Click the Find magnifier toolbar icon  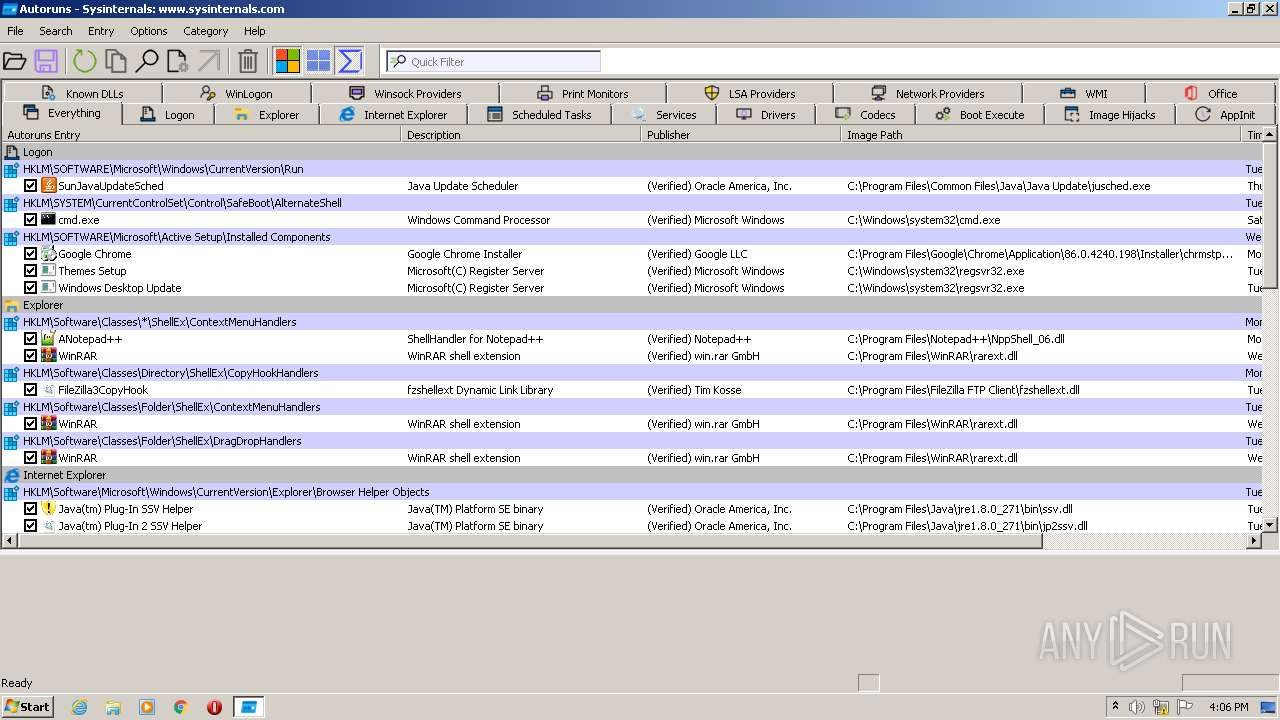147,62
